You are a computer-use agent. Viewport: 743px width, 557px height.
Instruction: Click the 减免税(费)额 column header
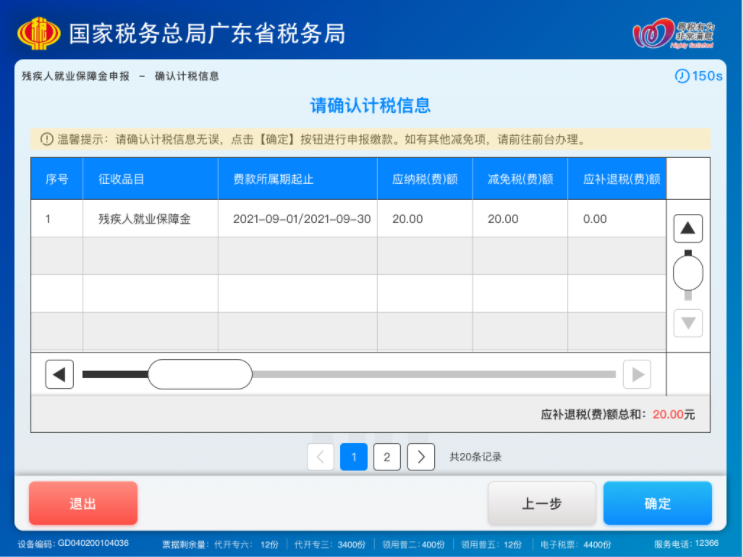pos(520,179)
